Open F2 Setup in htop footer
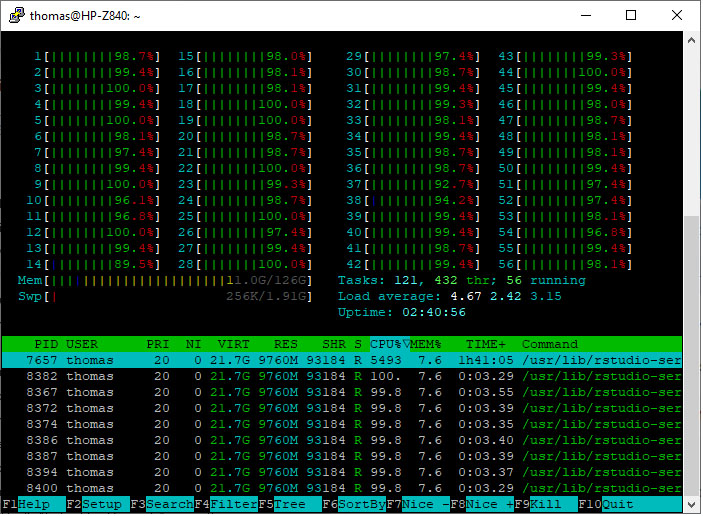Image resolution: width=703 pixels, height=516 pixels. [x=101, y=504]
